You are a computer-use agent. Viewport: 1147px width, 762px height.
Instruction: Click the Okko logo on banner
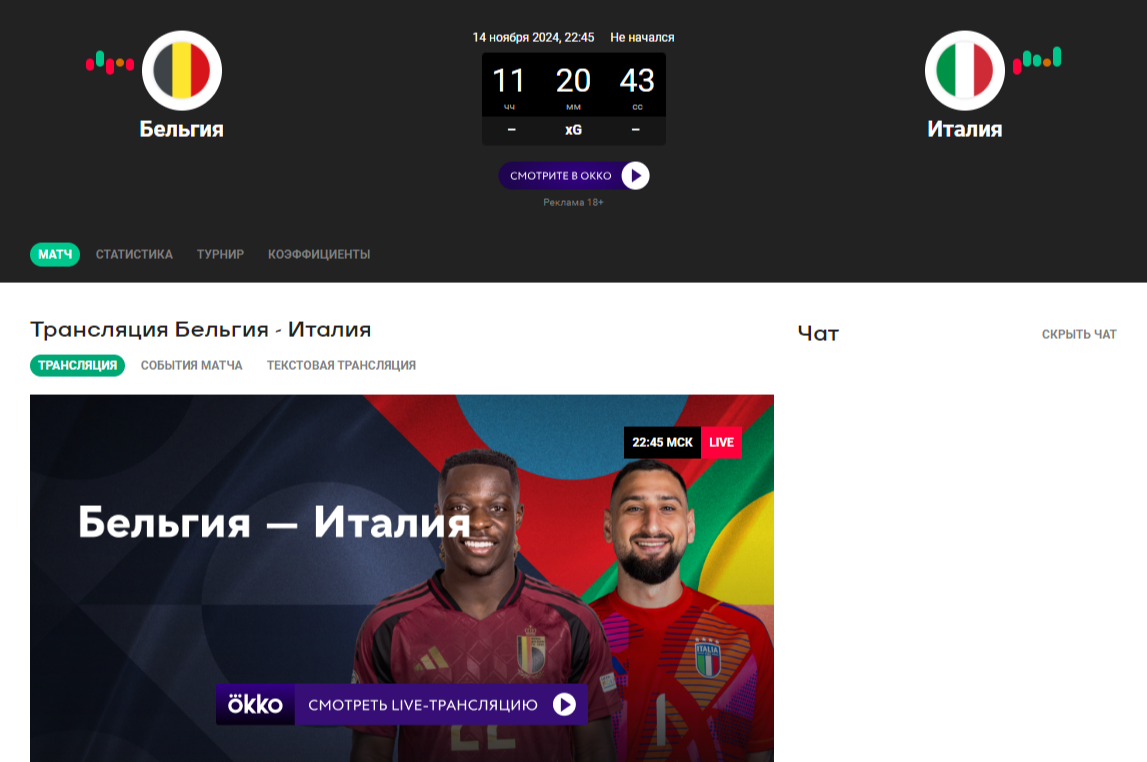click(x=255, y=704)
